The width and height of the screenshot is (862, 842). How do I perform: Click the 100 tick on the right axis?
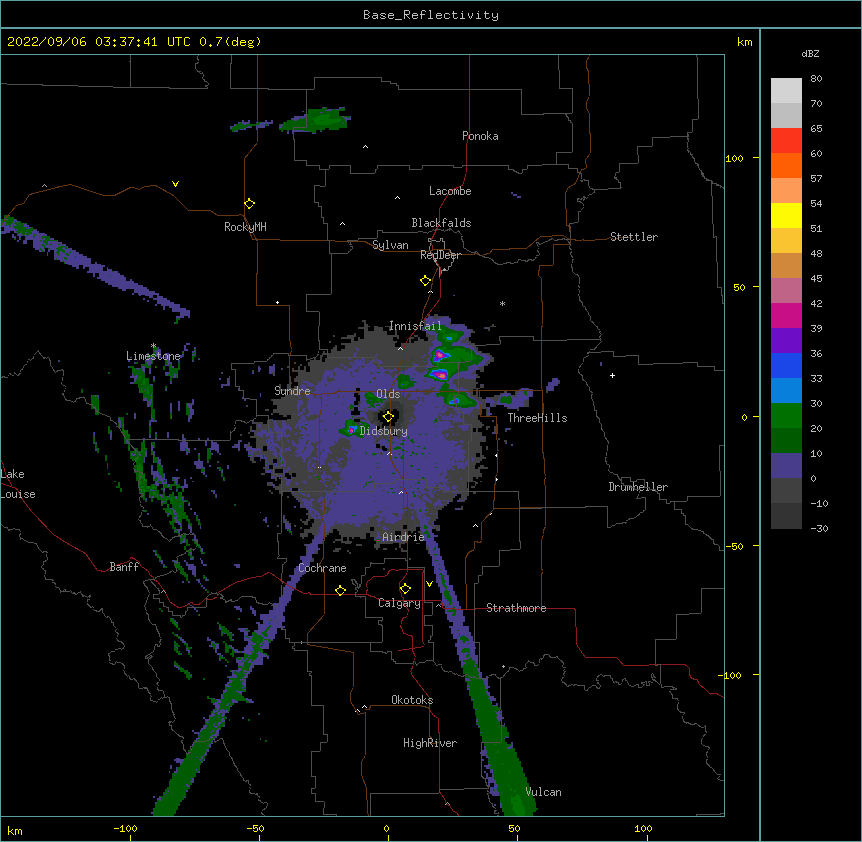pyautogui.click(x=734, y=158)
